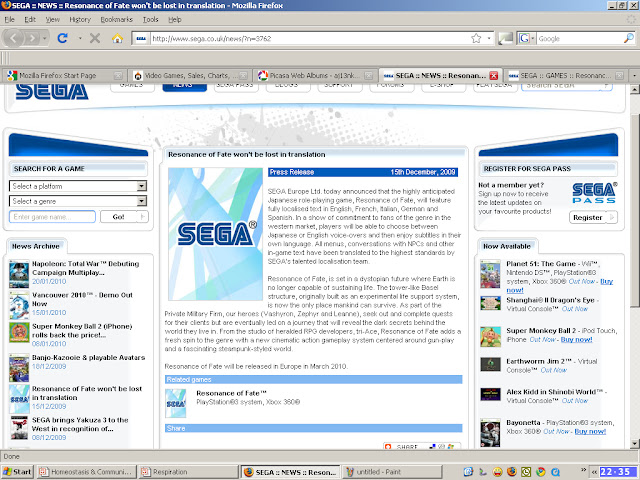Open the File menu
This screenshot has height=480, width=640.
9,19
